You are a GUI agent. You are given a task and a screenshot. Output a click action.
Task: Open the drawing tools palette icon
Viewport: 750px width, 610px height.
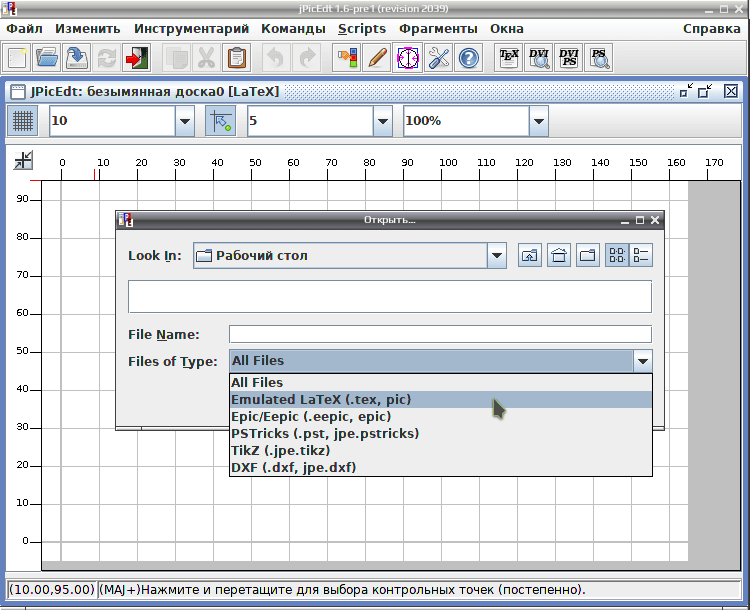(x=346, y=58)
